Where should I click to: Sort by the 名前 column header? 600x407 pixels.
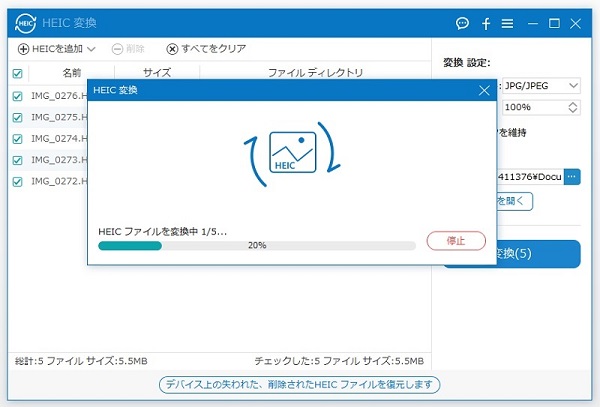pos(72,72)
